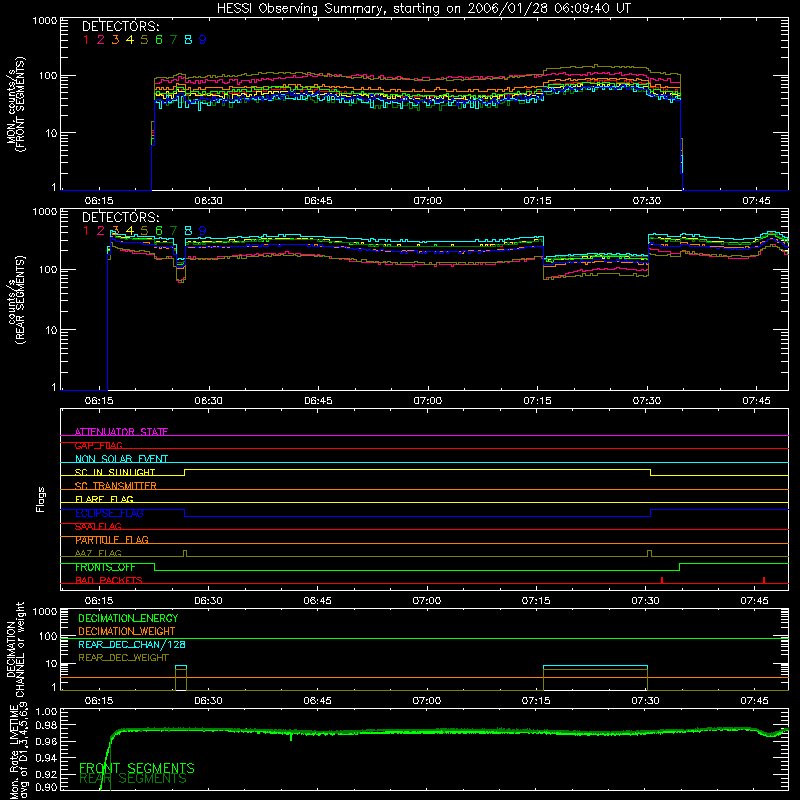Select detector 8 in the front segments legend
The height and width of the screenshot is (800, 800).
click(188, 40)
